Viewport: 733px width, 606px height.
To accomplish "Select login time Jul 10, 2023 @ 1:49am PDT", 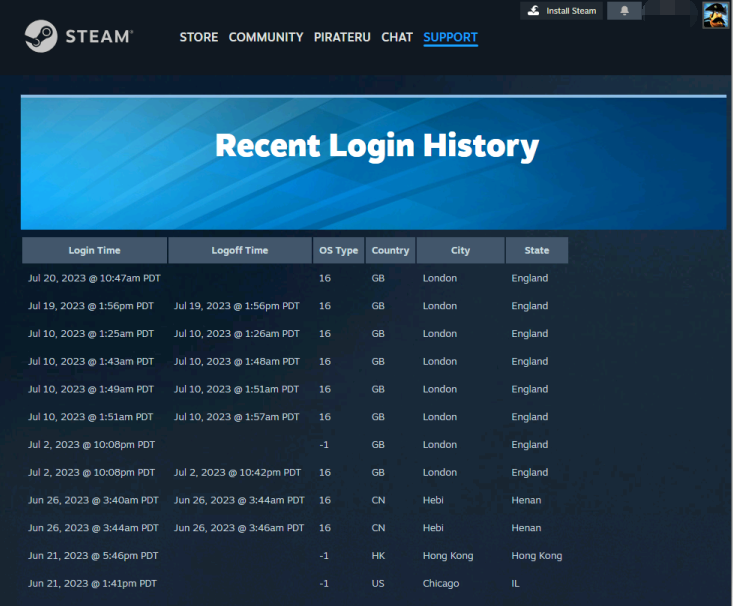I will click(91, 389).
